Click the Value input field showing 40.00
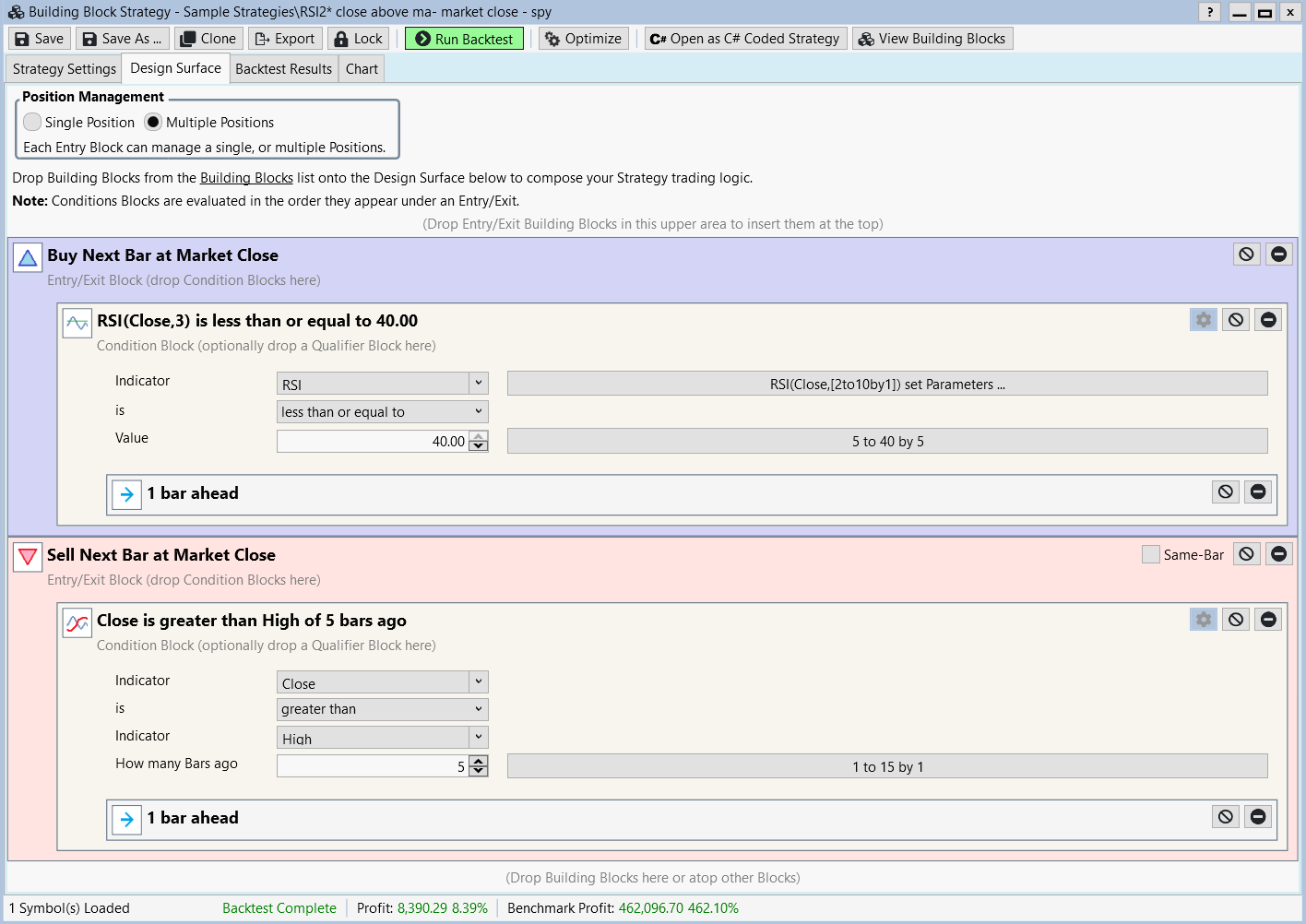Viewport: 1306px width, 924px height. [x=373, y=442]
